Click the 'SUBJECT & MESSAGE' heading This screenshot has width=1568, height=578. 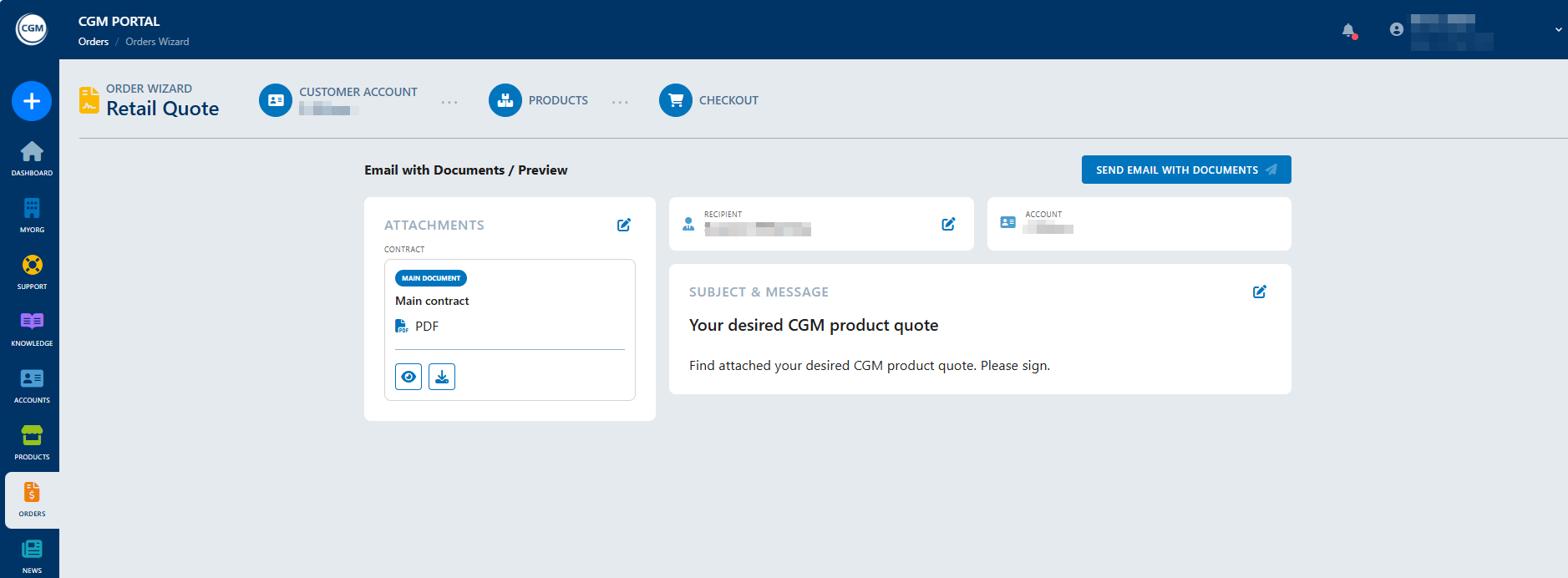759,292
